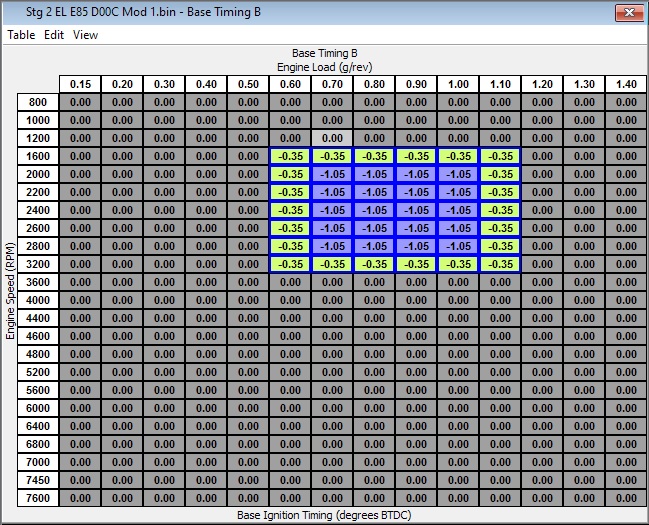
Task: Select the cell at 7600 RPM, 1.40 load
Action: point(626,498)
